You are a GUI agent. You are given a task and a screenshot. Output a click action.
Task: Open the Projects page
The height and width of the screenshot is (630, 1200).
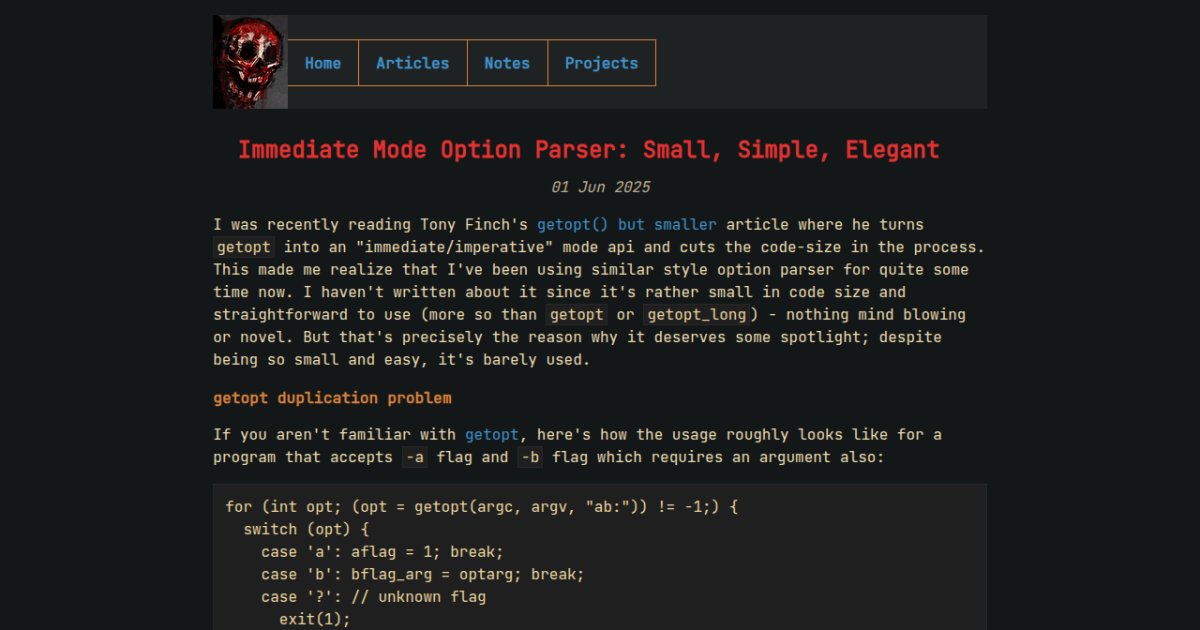(601, 63)
